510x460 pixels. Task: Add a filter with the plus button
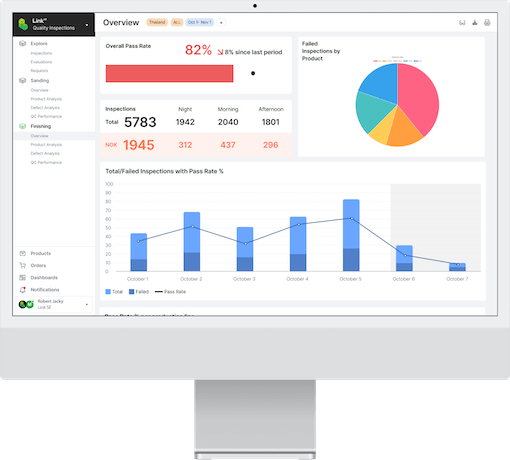[x=221, y=23]
